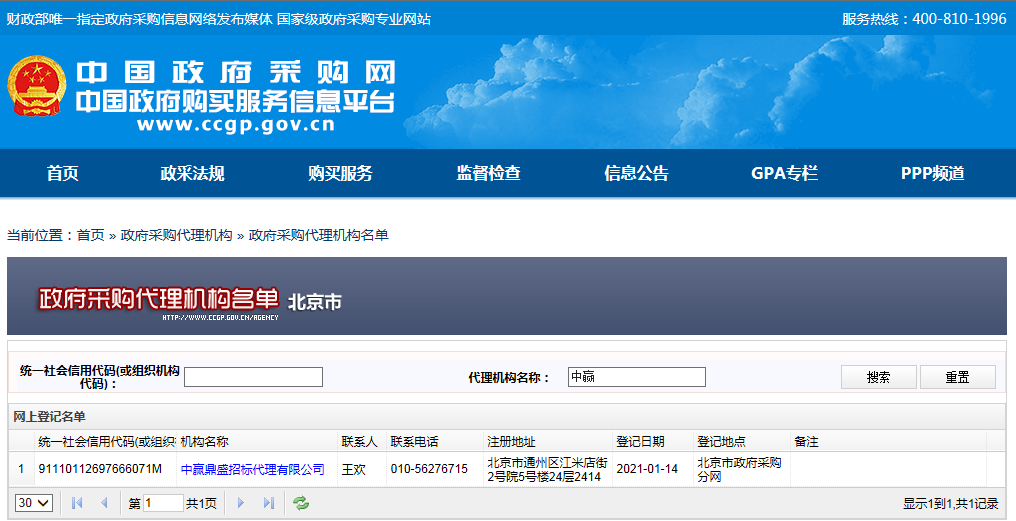Open the 中赢鼎盛招标代理有限公司 agency link
The height and width of the screenshot is (521, 1016).
[252, 469]
